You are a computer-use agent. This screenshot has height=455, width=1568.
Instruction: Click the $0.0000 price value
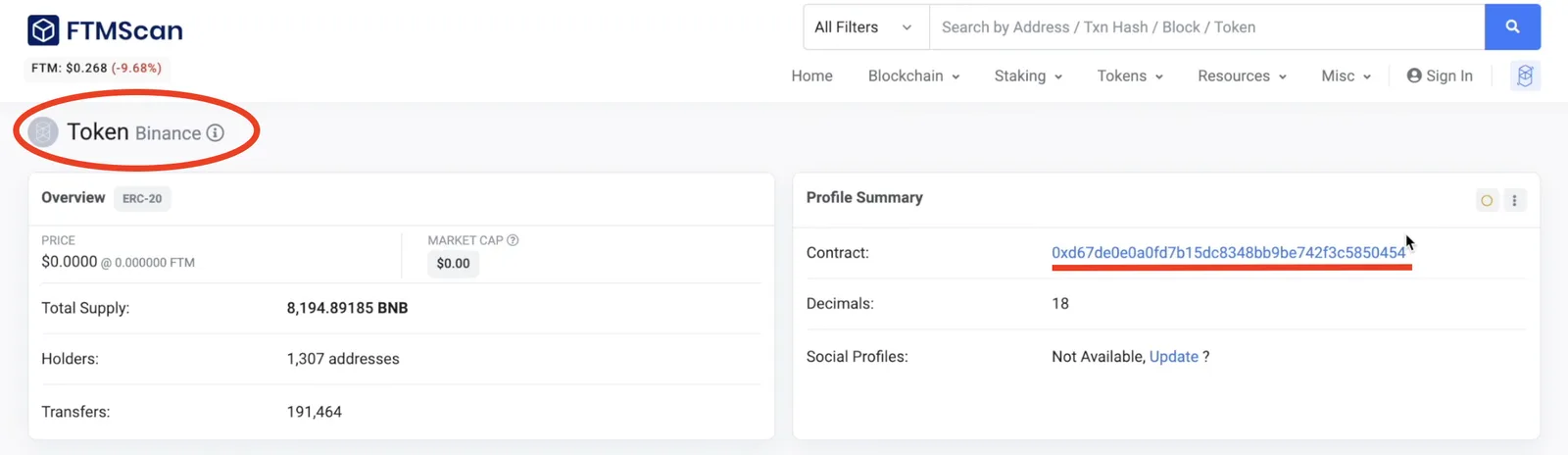pyautogui.click(x=70, y=262)
